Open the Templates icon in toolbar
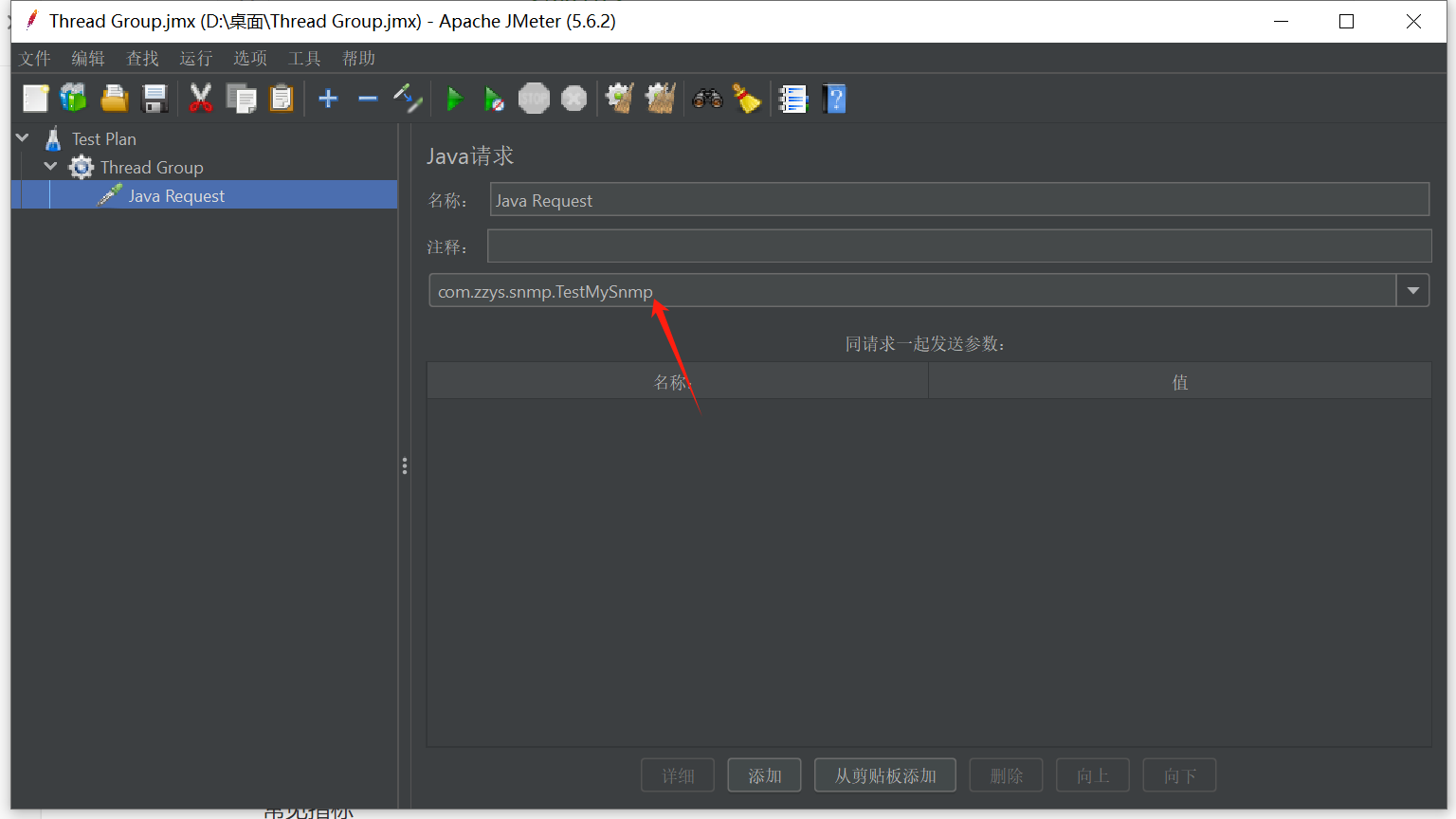Image resolution: width=1456 pixels, height=819 pixels. (74, 99)
